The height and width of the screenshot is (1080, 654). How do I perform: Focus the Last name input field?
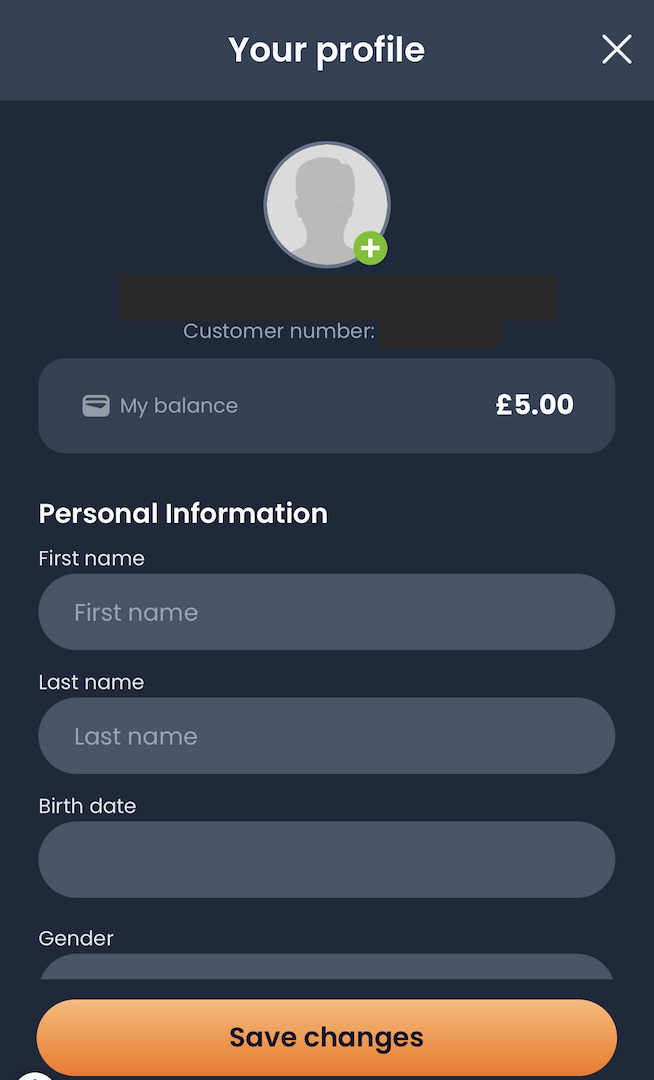(x=326, y=736)
